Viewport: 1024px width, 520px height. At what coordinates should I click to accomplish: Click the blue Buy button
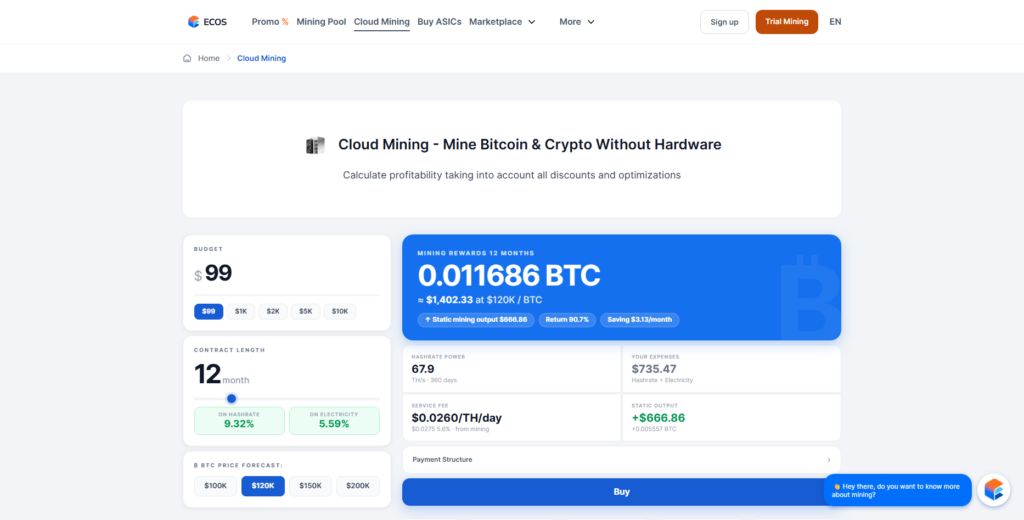(x=621, y=492)
